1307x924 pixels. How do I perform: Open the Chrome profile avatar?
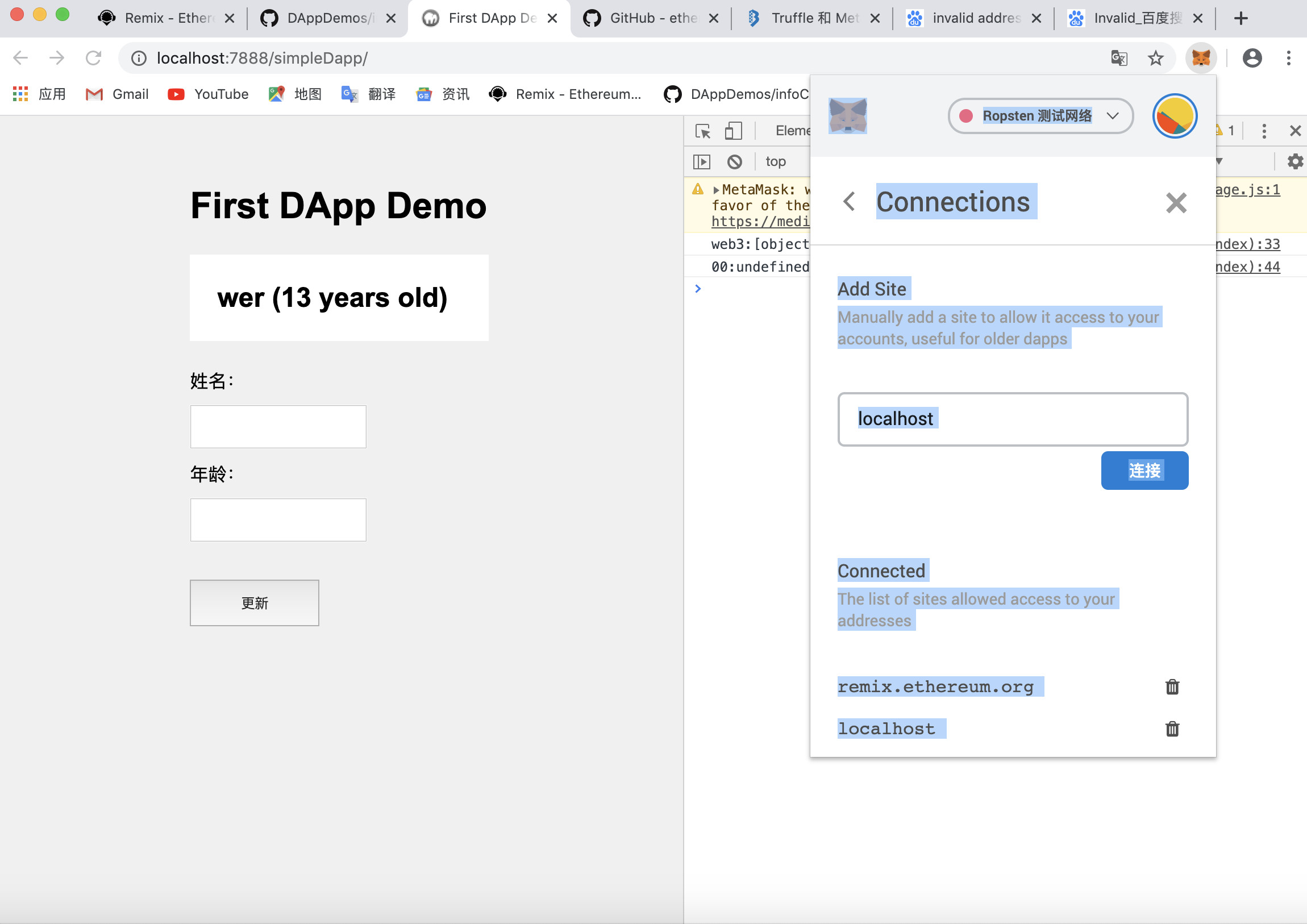tap(1252, 57)
